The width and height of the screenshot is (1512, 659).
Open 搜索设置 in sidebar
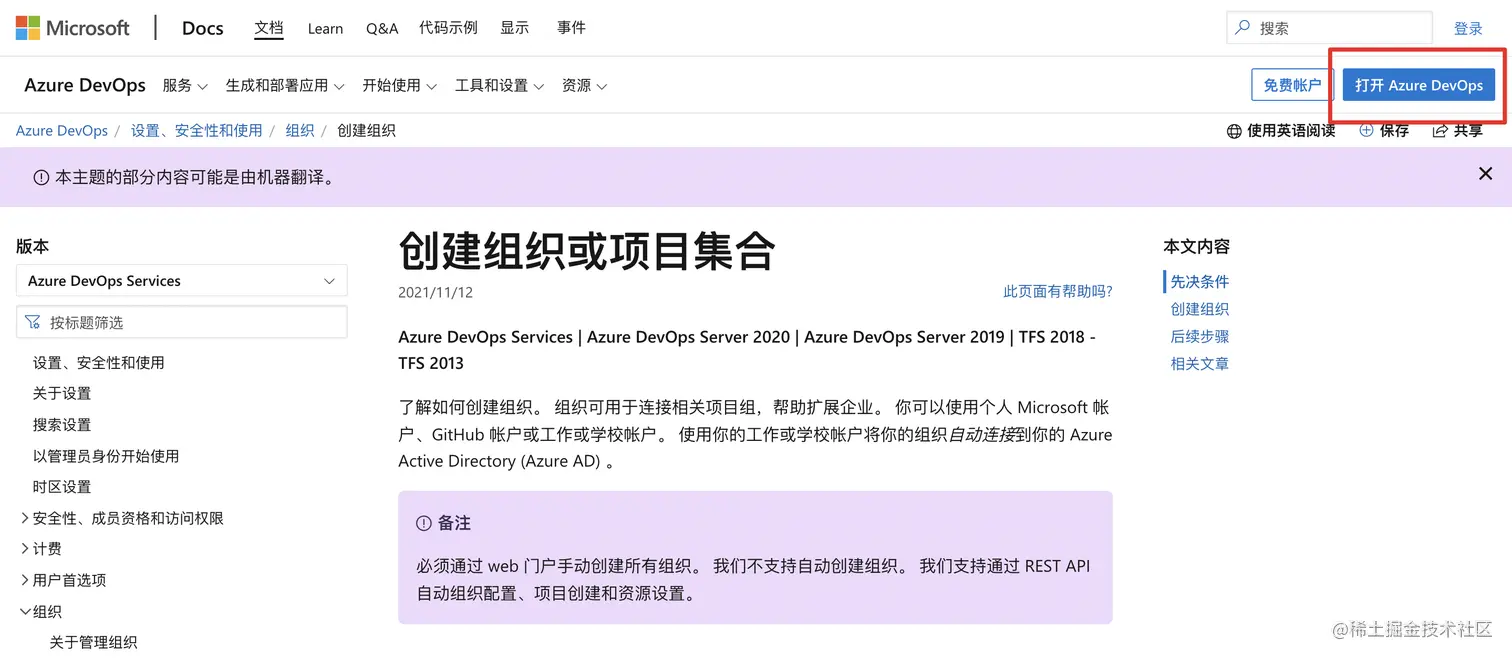point(62,424)
